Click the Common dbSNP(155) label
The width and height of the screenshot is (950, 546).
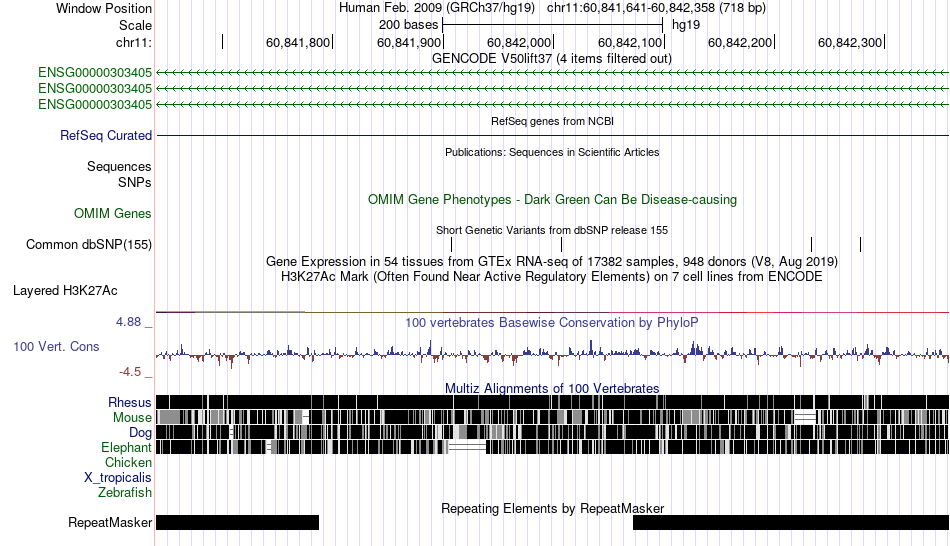coord(88,244)
